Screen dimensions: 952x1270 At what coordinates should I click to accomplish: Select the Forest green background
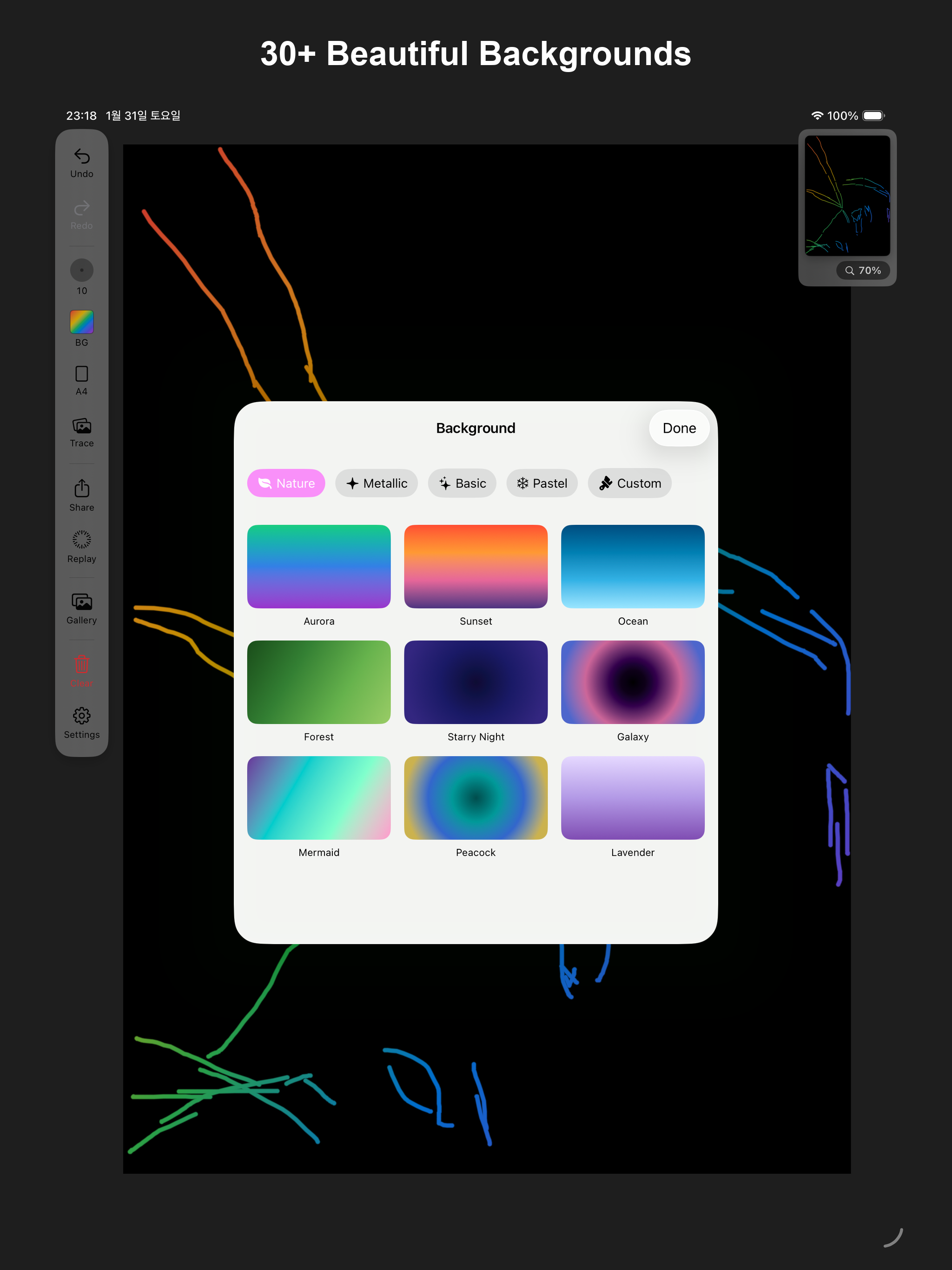pyautogui.click(x=319, y=682)
